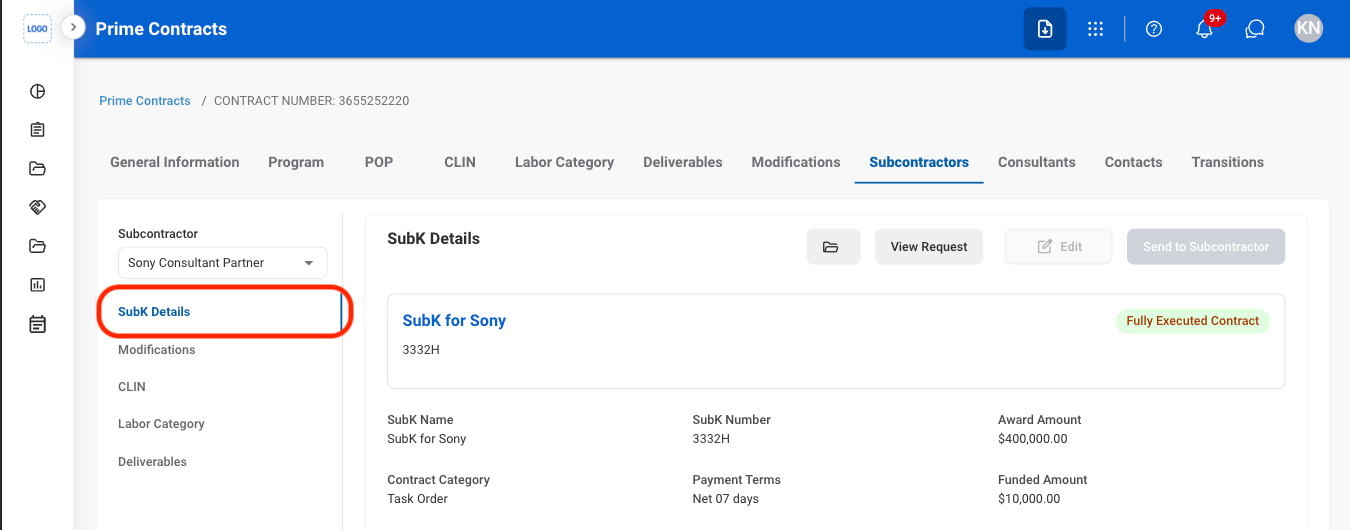Click the Edit button
The image size is (1350, 530).
pos(1058,247)
